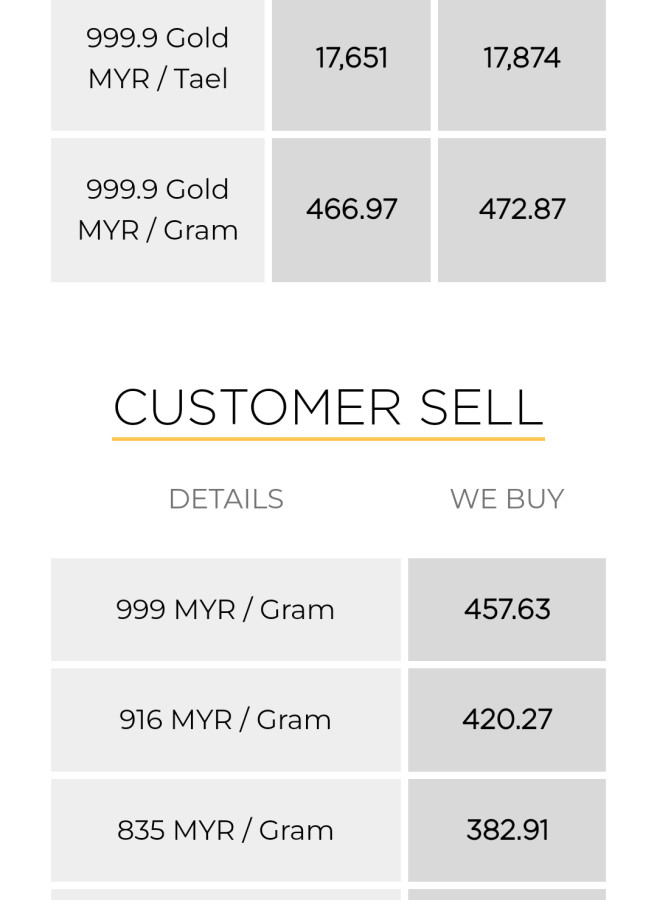Click the 466.97 gold per gram price
This screenshot has width=657, height=900.
pyautogui.click(x=351, y=209)
